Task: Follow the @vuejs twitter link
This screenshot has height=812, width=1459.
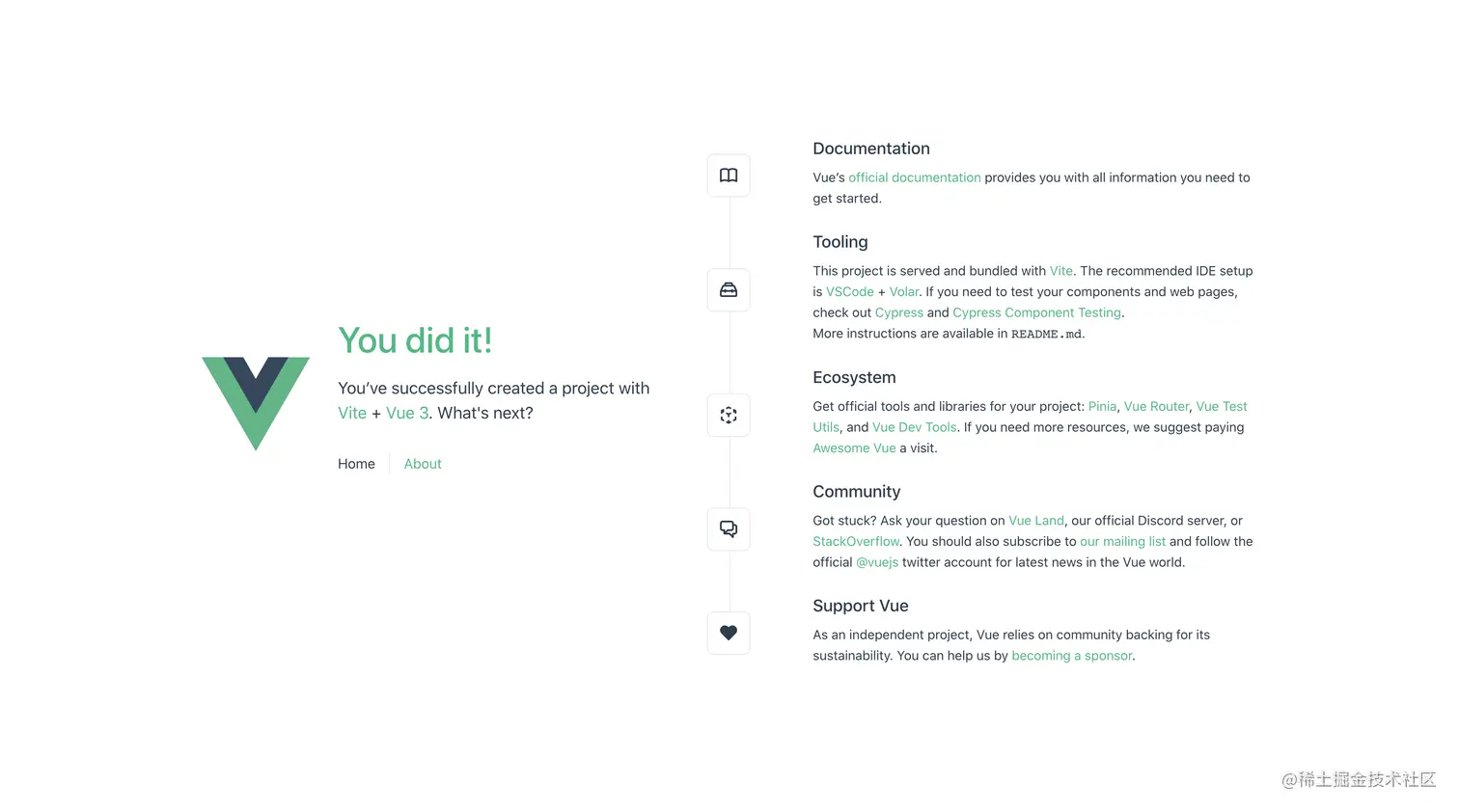Action: [877, 562]
